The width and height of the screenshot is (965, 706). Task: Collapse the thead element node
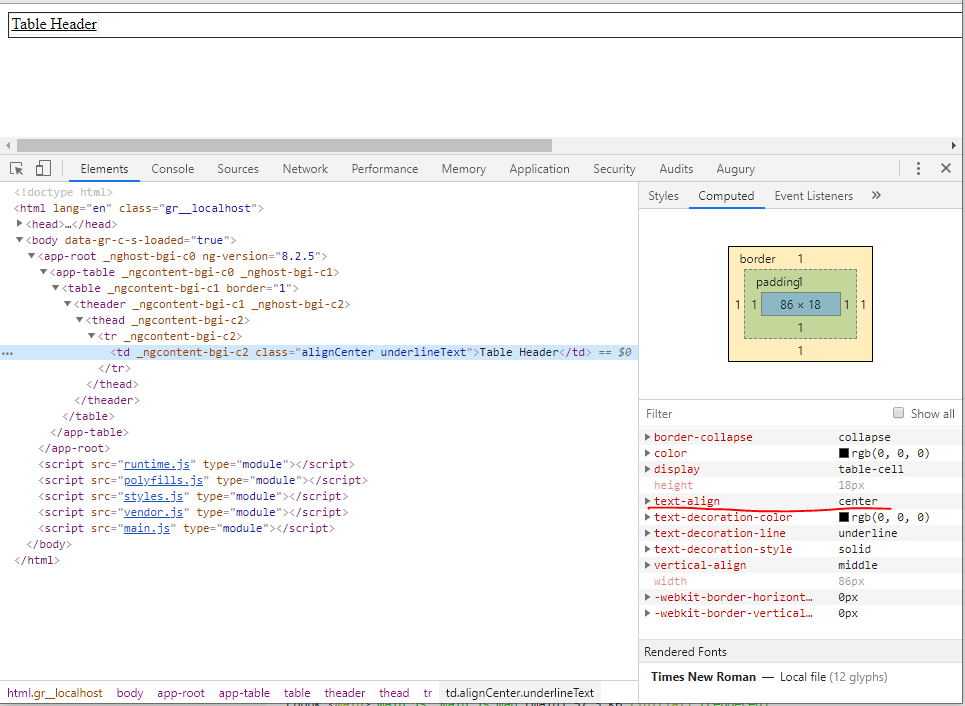[x=79, y=319]
